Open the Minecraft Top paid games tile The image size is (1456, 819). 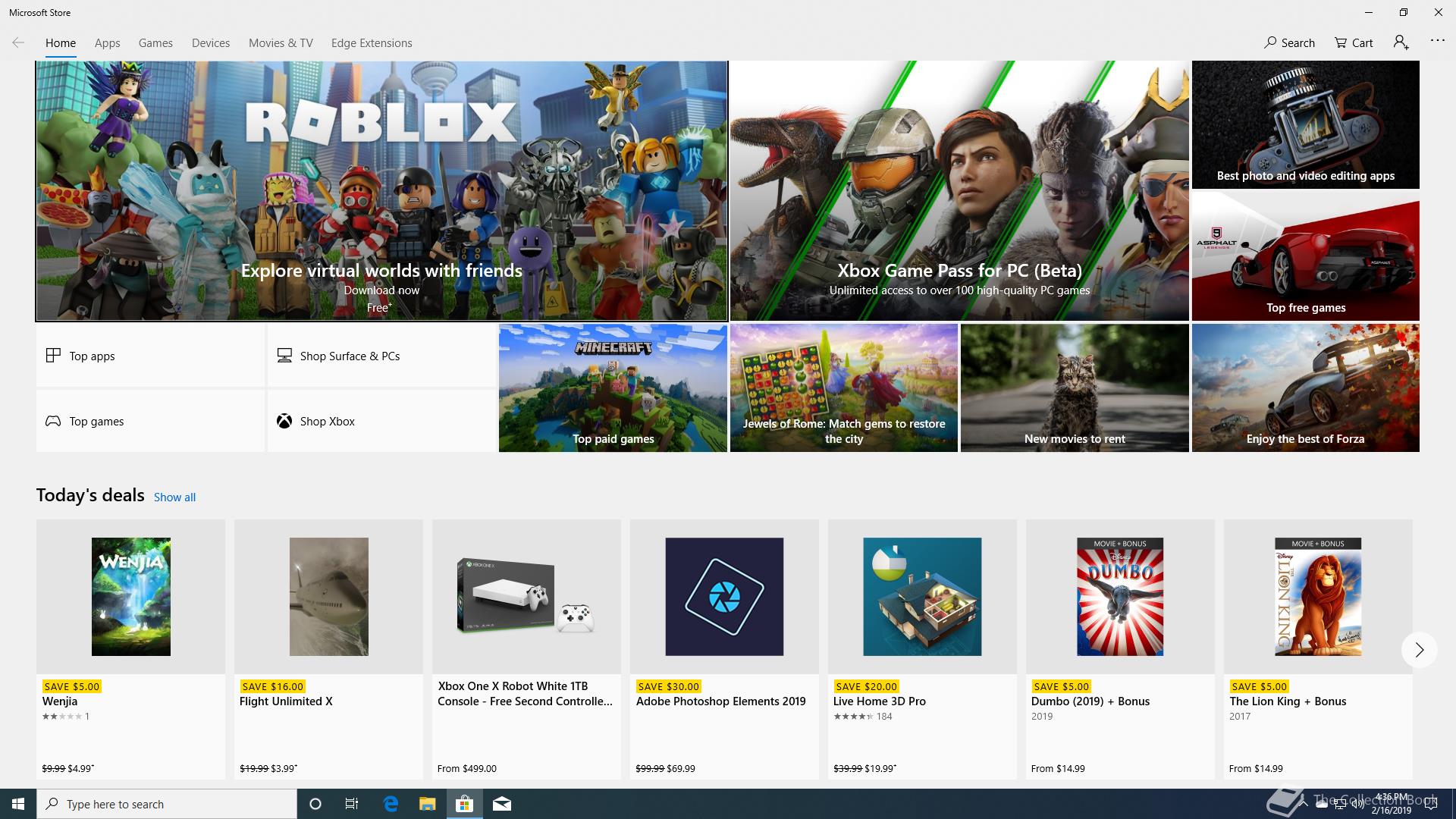613,388
